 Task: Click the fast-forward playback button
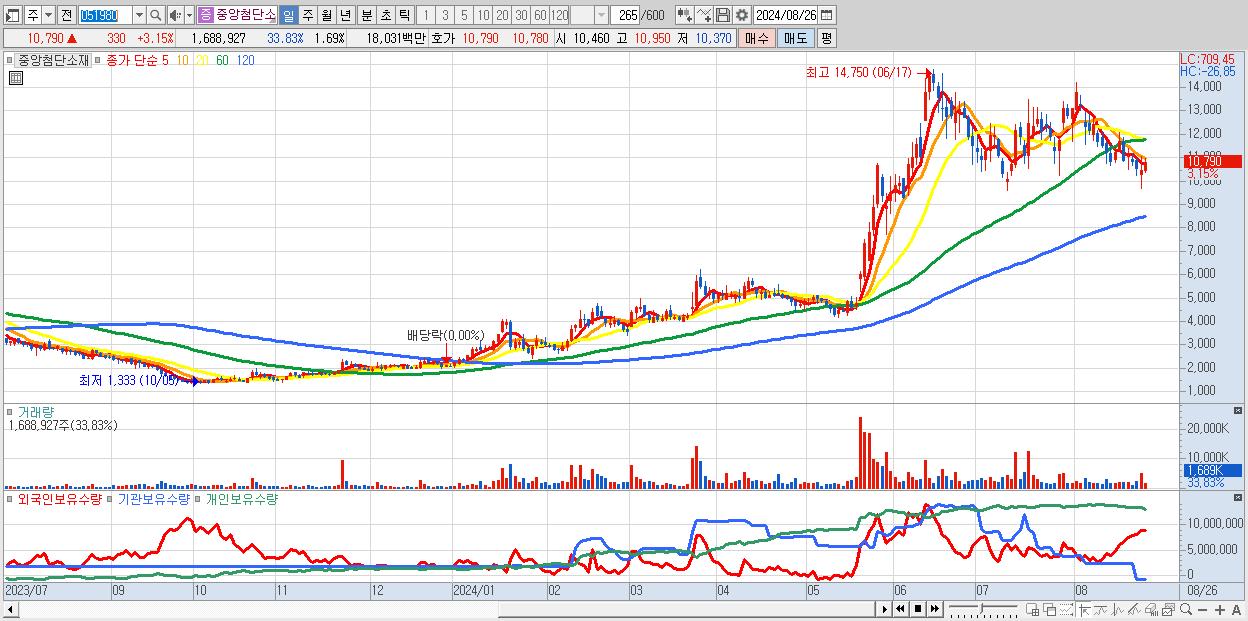pos(934,609)
